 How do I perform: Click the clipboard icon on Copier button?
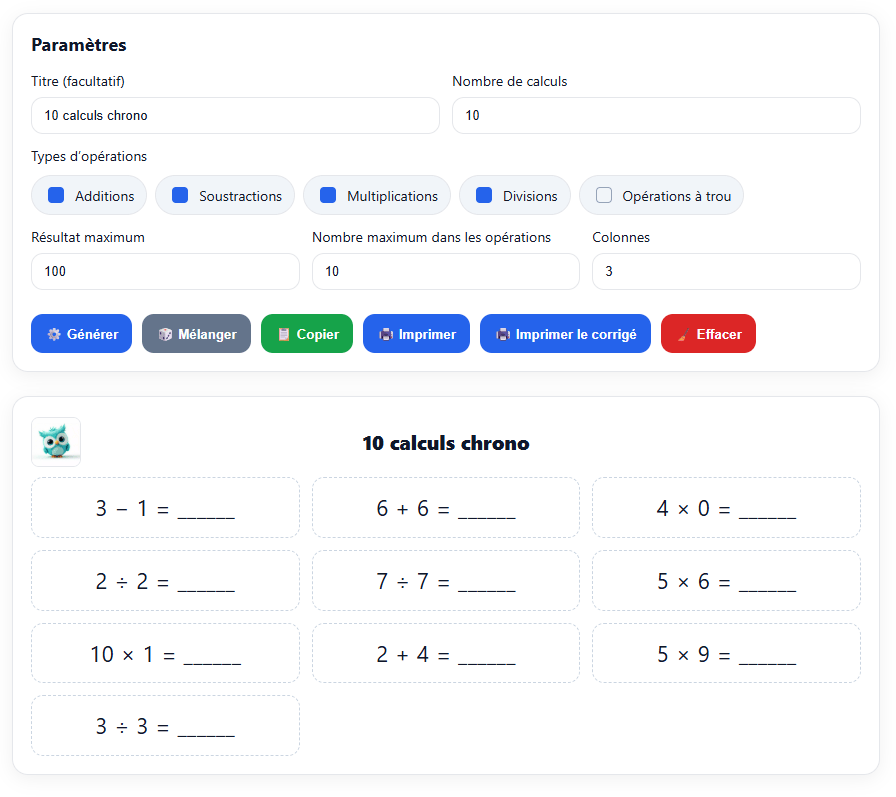click(284, 334)
